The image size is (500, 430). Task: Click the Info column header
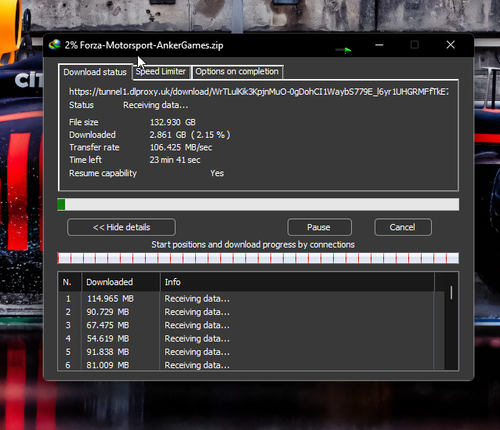pyautogui.click(x=297, y=282)
